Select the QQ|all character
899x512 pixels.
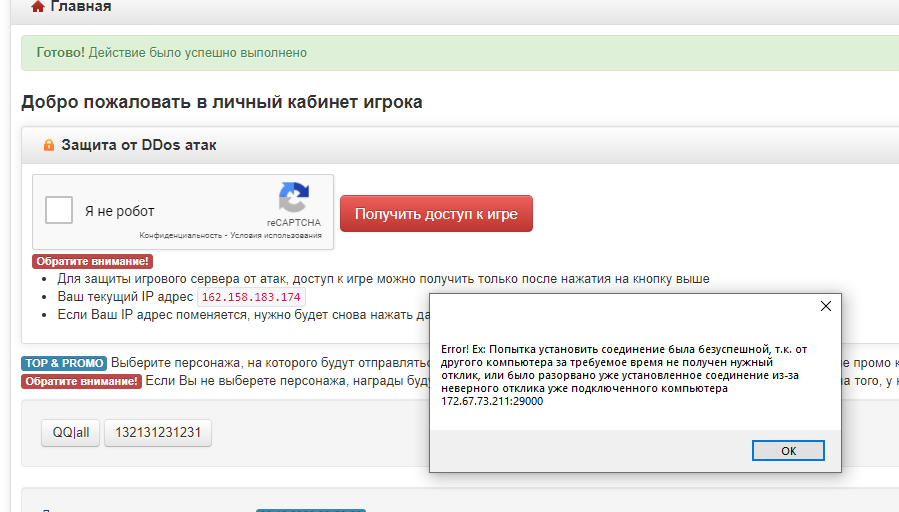click(x=70, y=433)
